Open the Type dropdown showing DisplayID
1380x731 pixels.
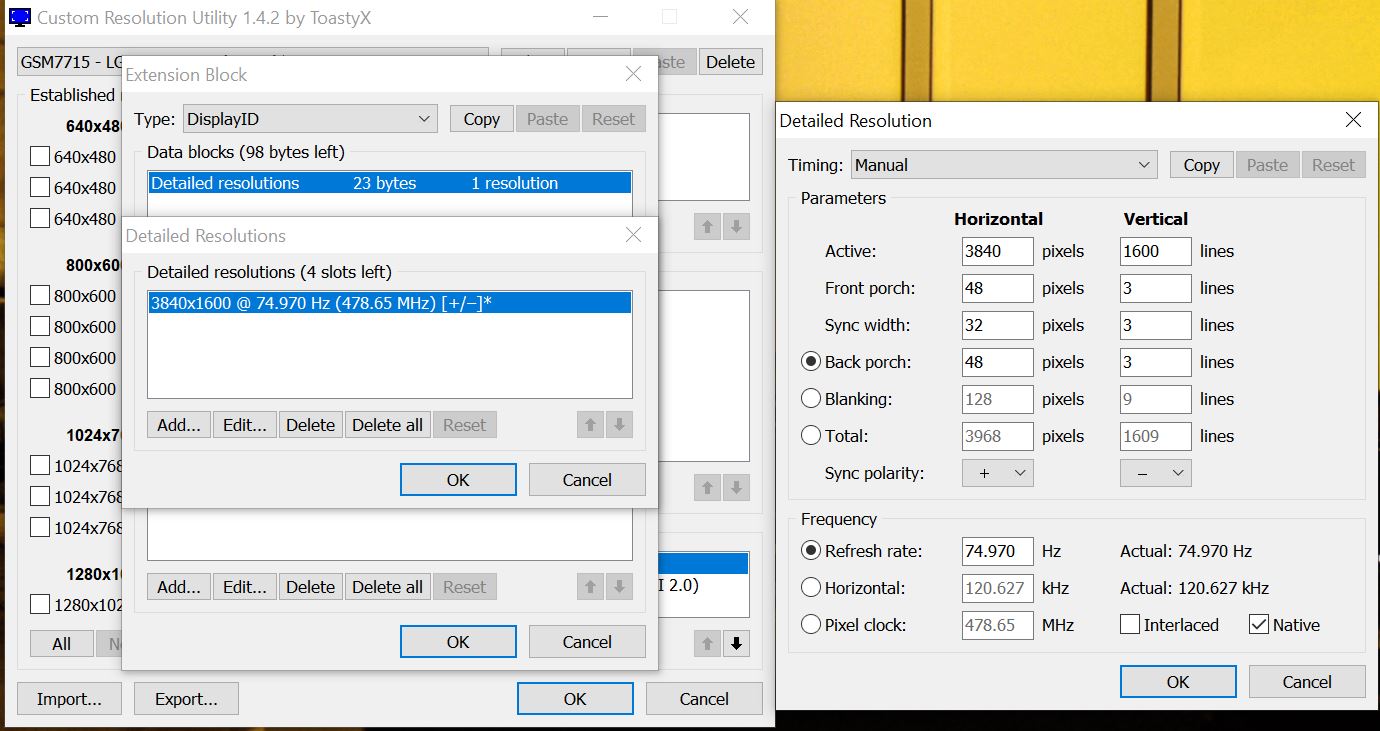tap(310, 119)
